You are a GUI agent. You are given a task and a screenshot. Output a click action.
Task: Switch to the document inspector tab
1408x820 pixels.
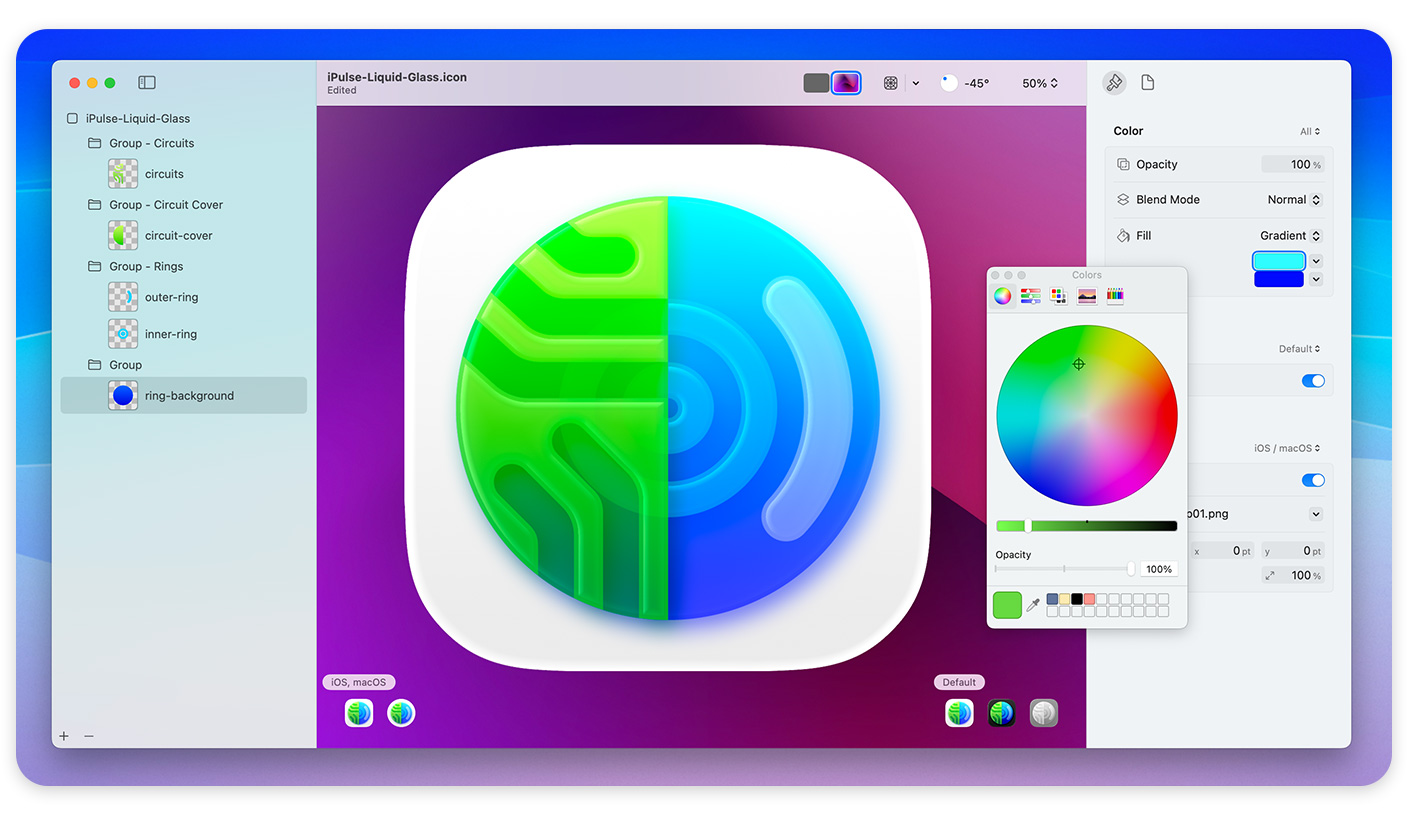1147,83
